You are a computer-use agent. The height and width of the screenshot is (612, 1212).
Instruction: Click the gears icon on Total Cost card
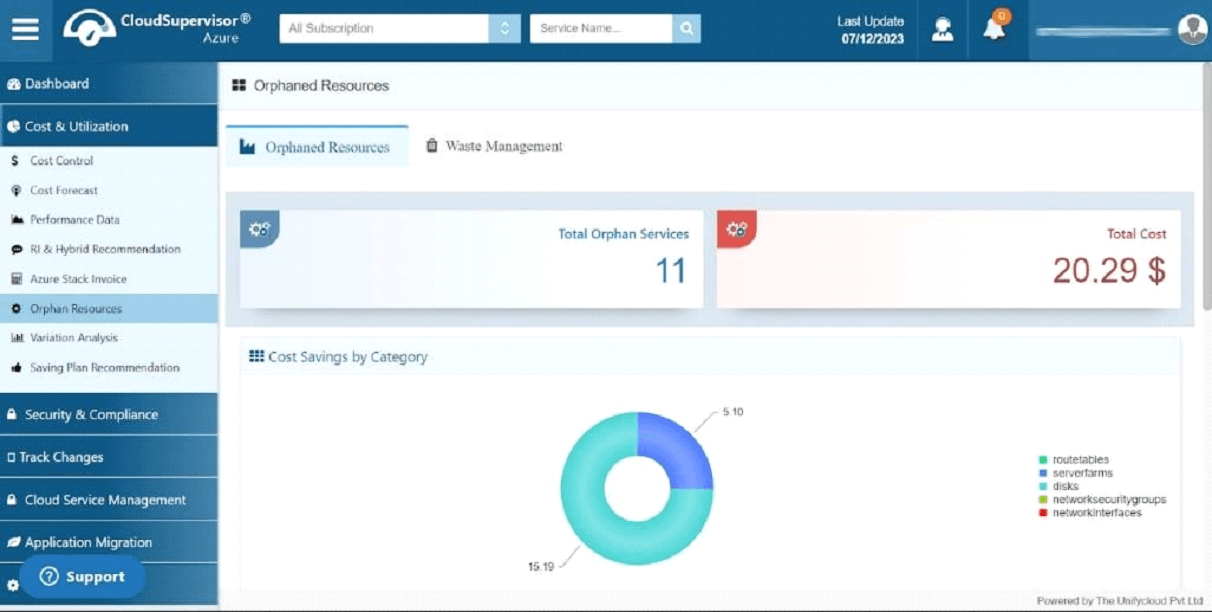click(737, 229)
